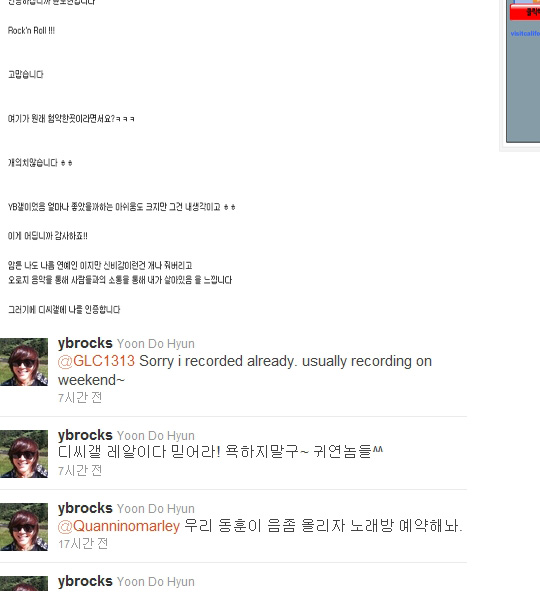Open ybrocks username on the @GLC1313 tweet
Viewport: 540px width, 596px height.
[x=85, y=343]
